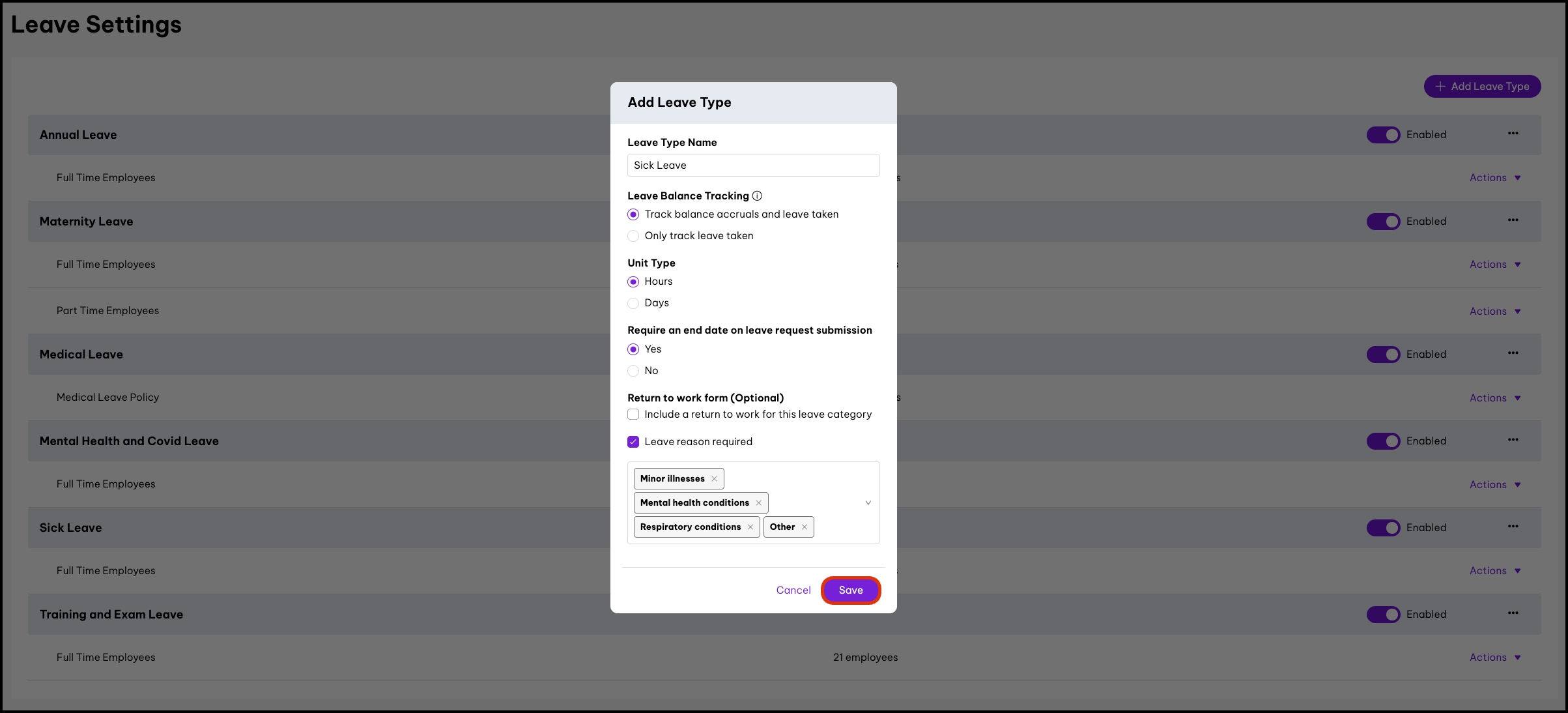Disable the Maternity Leave toggle
Screen dimensions: 1568x713
pos(1383,222)
